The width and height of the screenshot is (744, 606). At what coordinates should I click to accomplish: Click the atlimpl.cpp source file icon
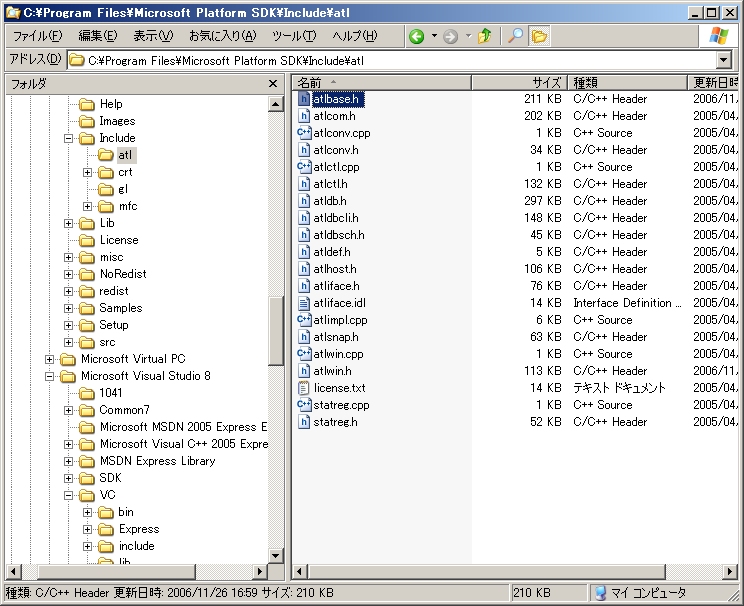point(304,320)
